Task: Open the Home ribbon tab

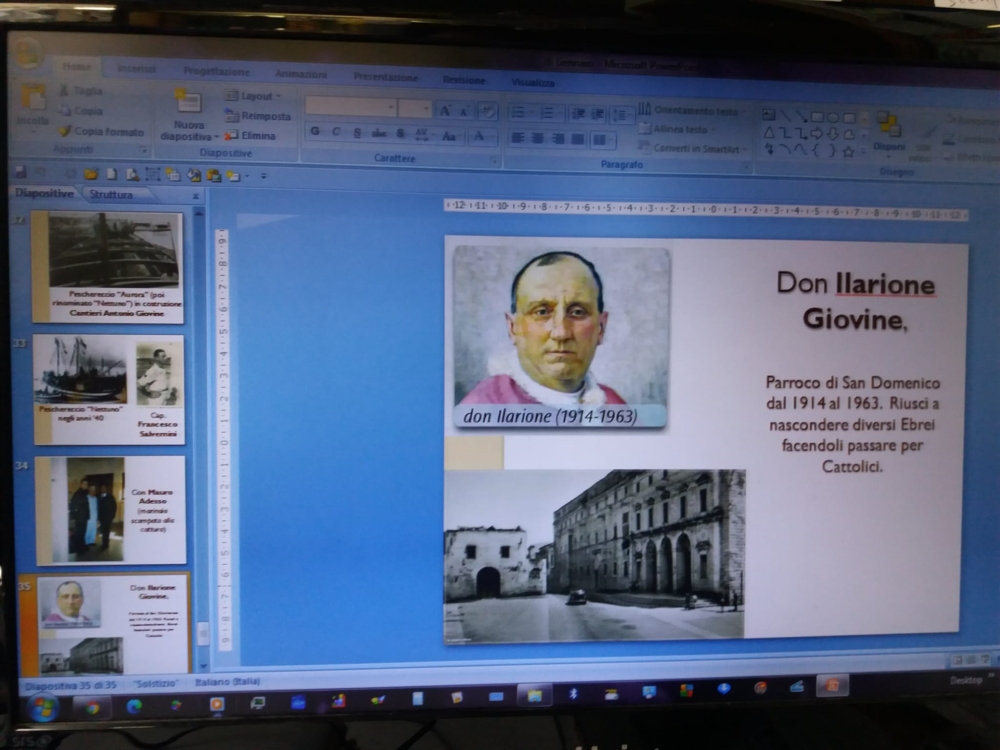Action: point(77,66)
